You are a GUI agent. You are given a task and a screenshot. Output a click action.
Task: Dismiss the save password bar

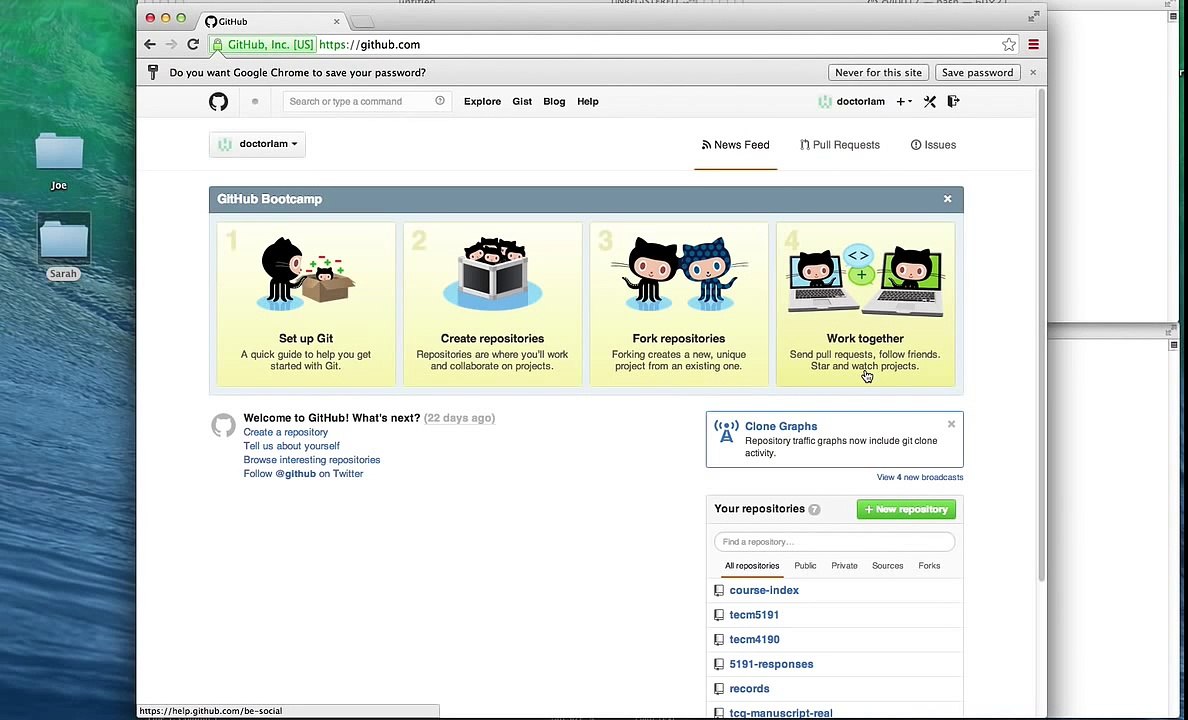tap(1033, 73)
